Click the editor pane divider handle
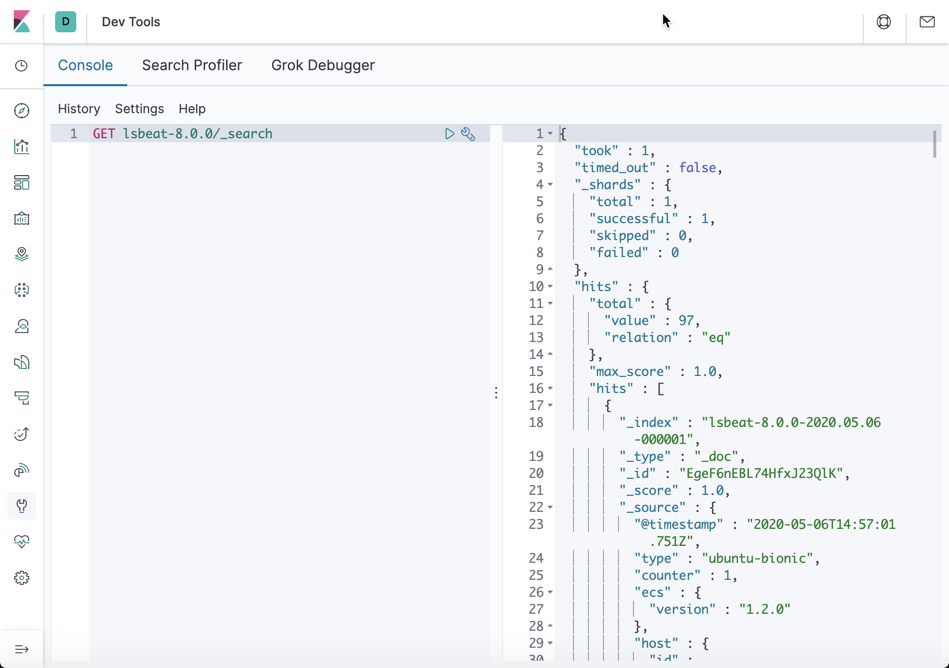Viewport: 949px width, 668px height. 496,393
